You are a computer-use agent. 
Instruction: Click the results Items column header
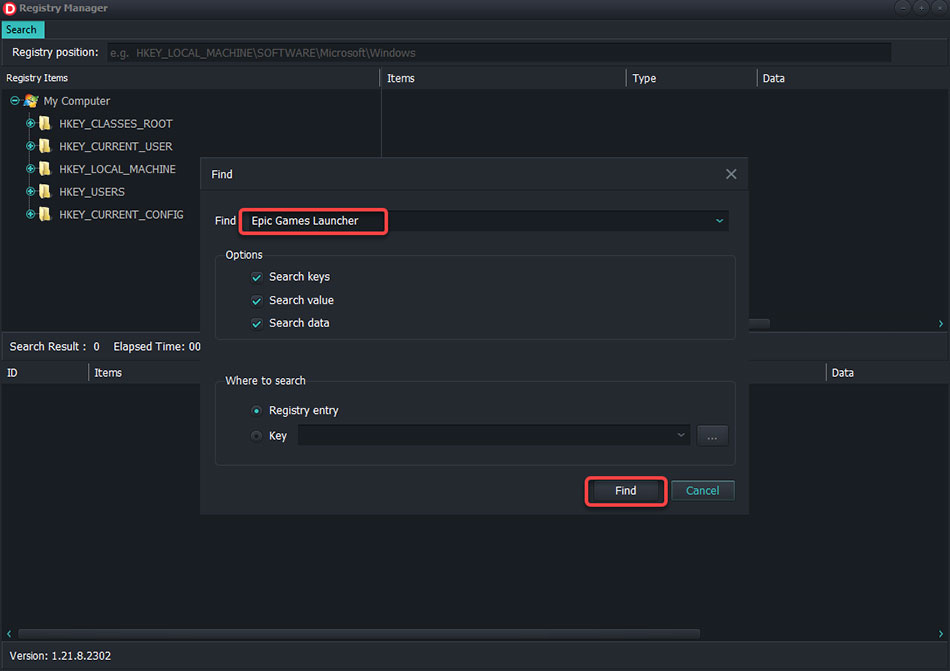coord(108,372)
